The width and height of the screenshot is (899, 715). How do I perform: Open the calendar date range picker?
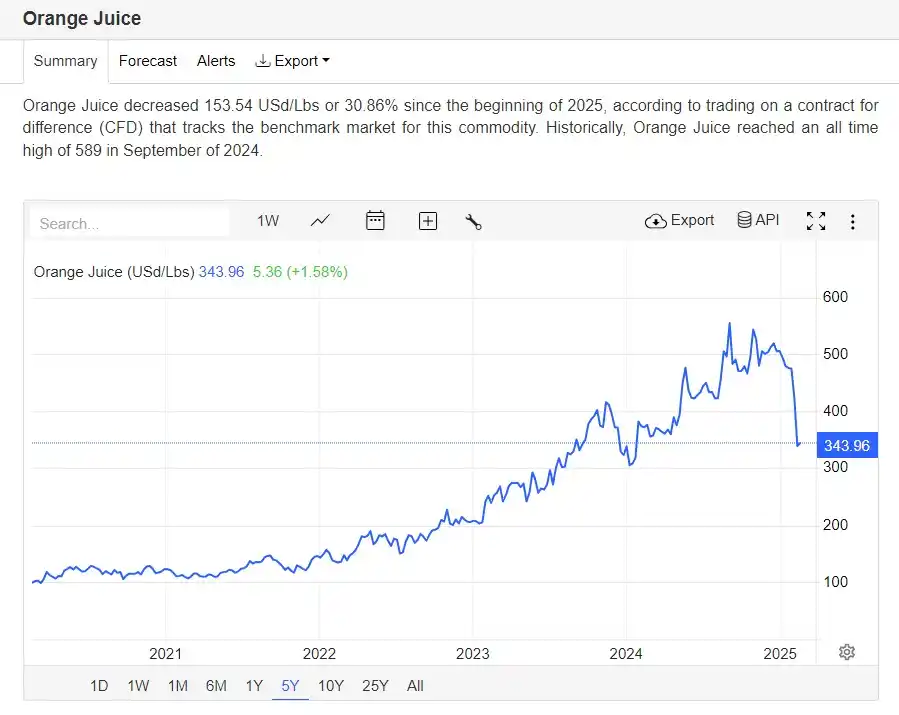click(375, 221)
